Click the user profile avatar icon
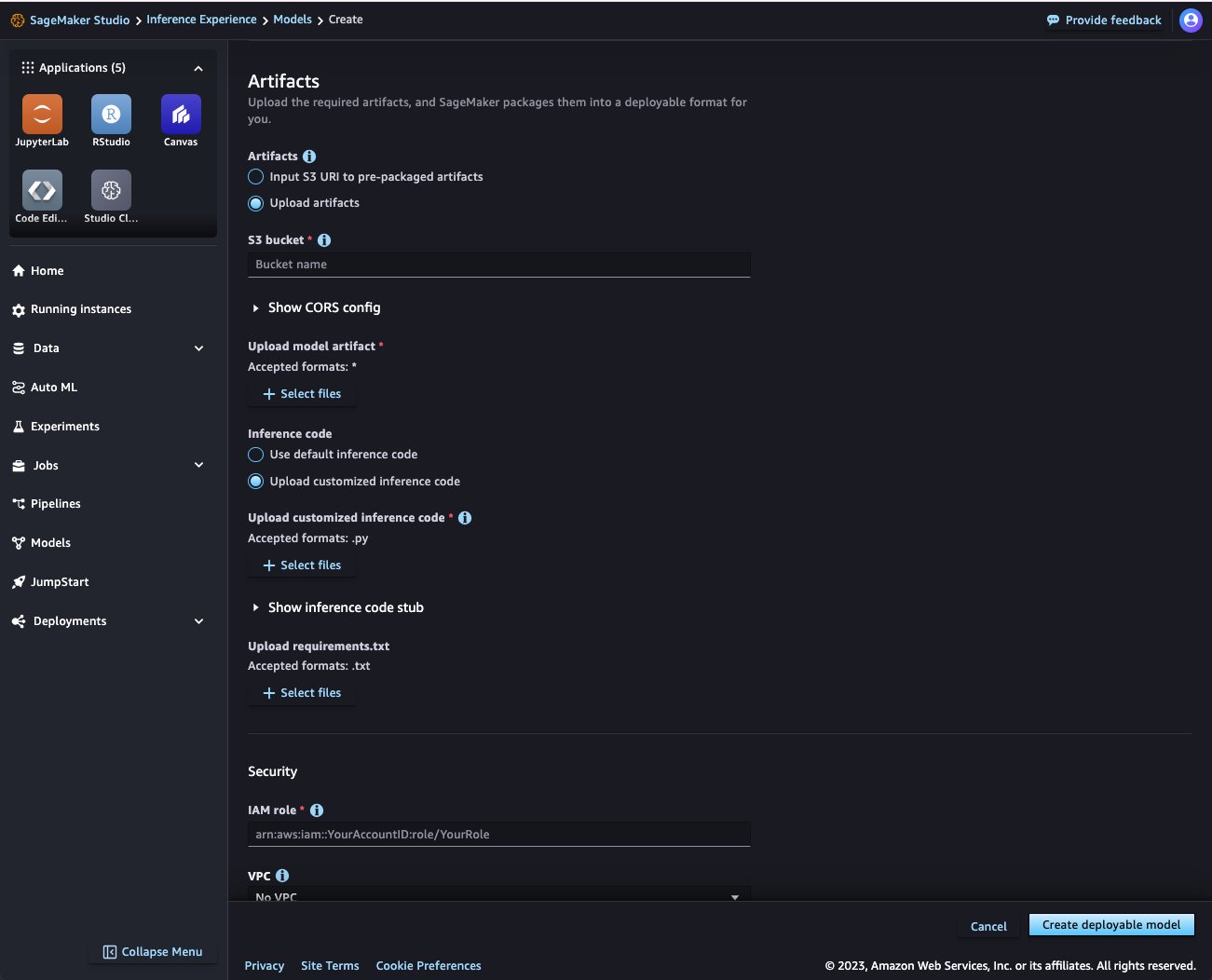1212x980 pixels. [1191, 20]
